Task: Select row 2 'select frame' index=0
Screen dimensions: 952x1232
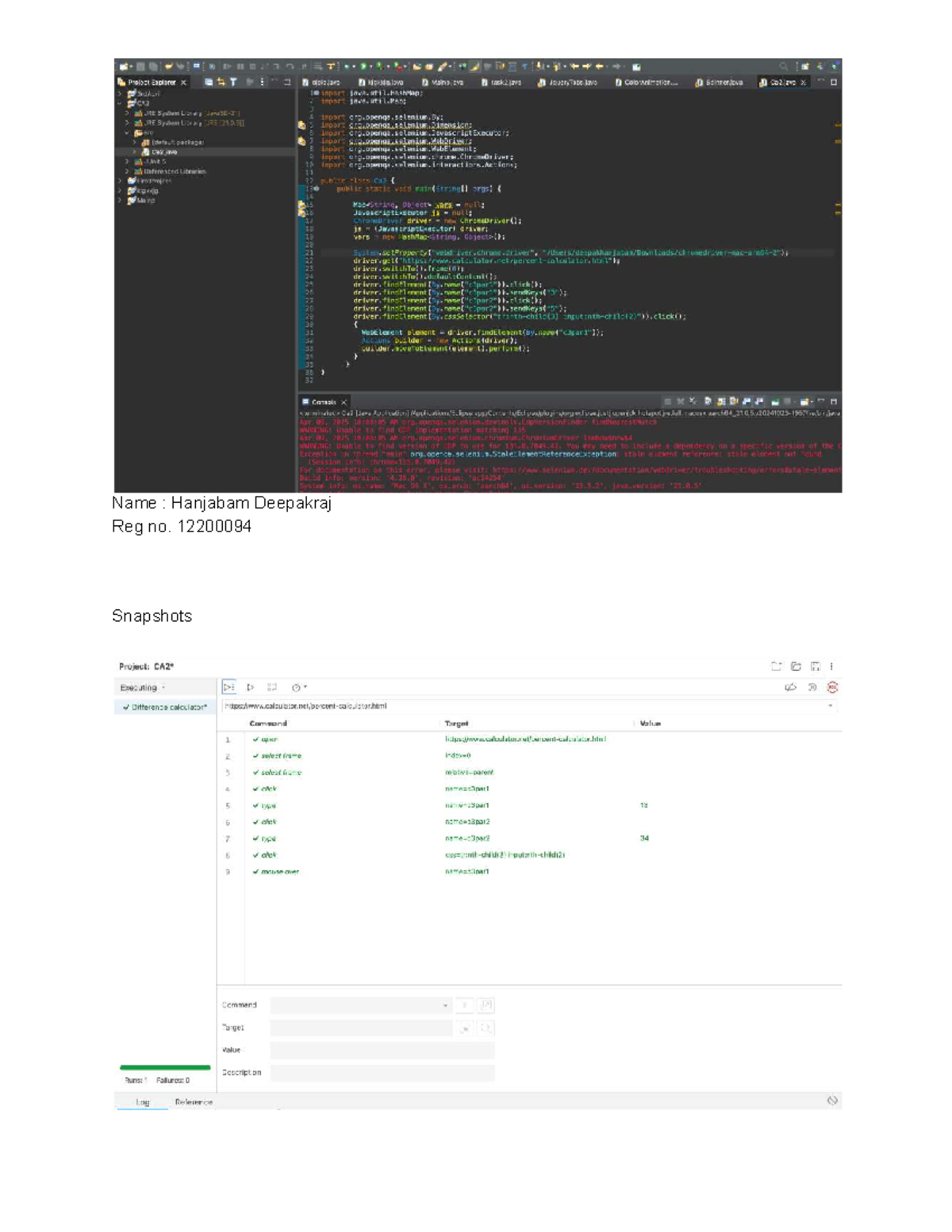Action: click(x=529, y=756)
